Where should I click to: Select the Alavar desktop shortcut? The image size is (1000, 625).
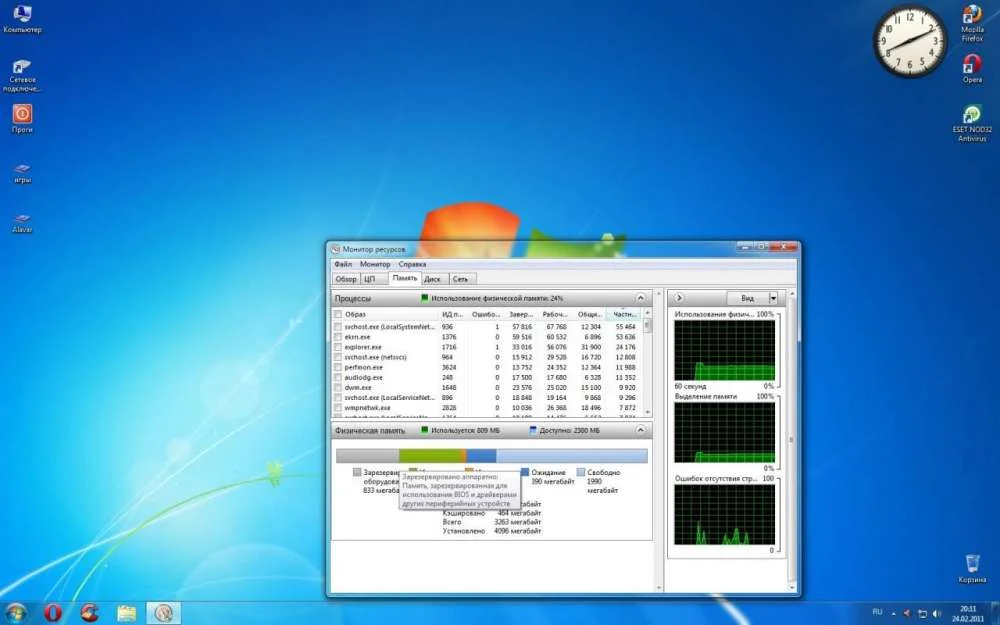(22, 223)
